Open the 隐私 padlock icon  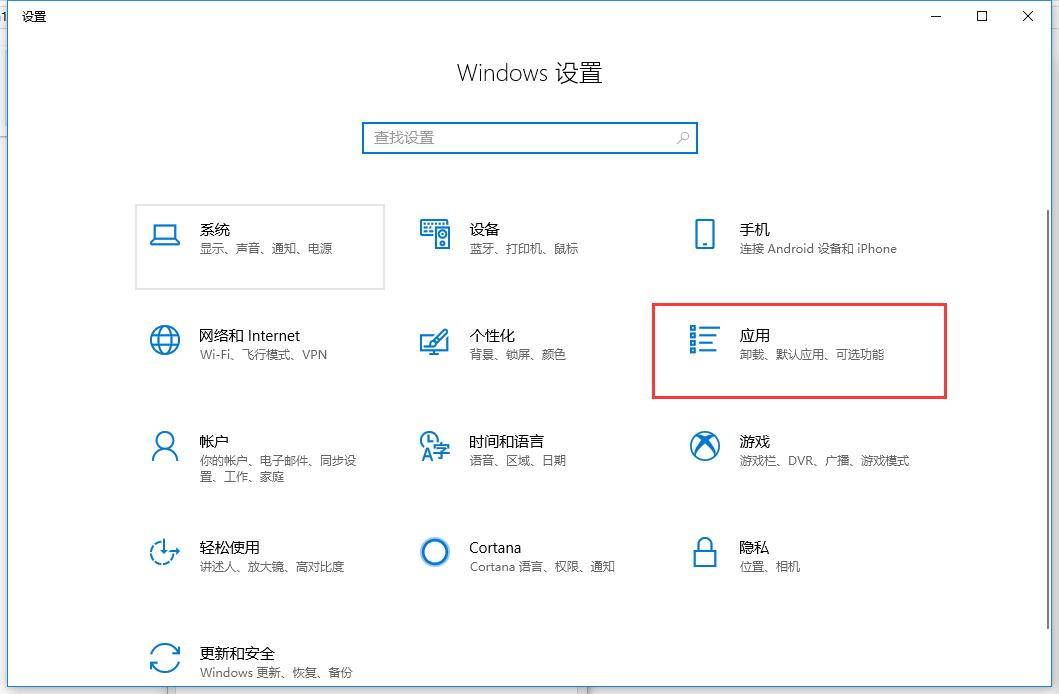(704, 552)
